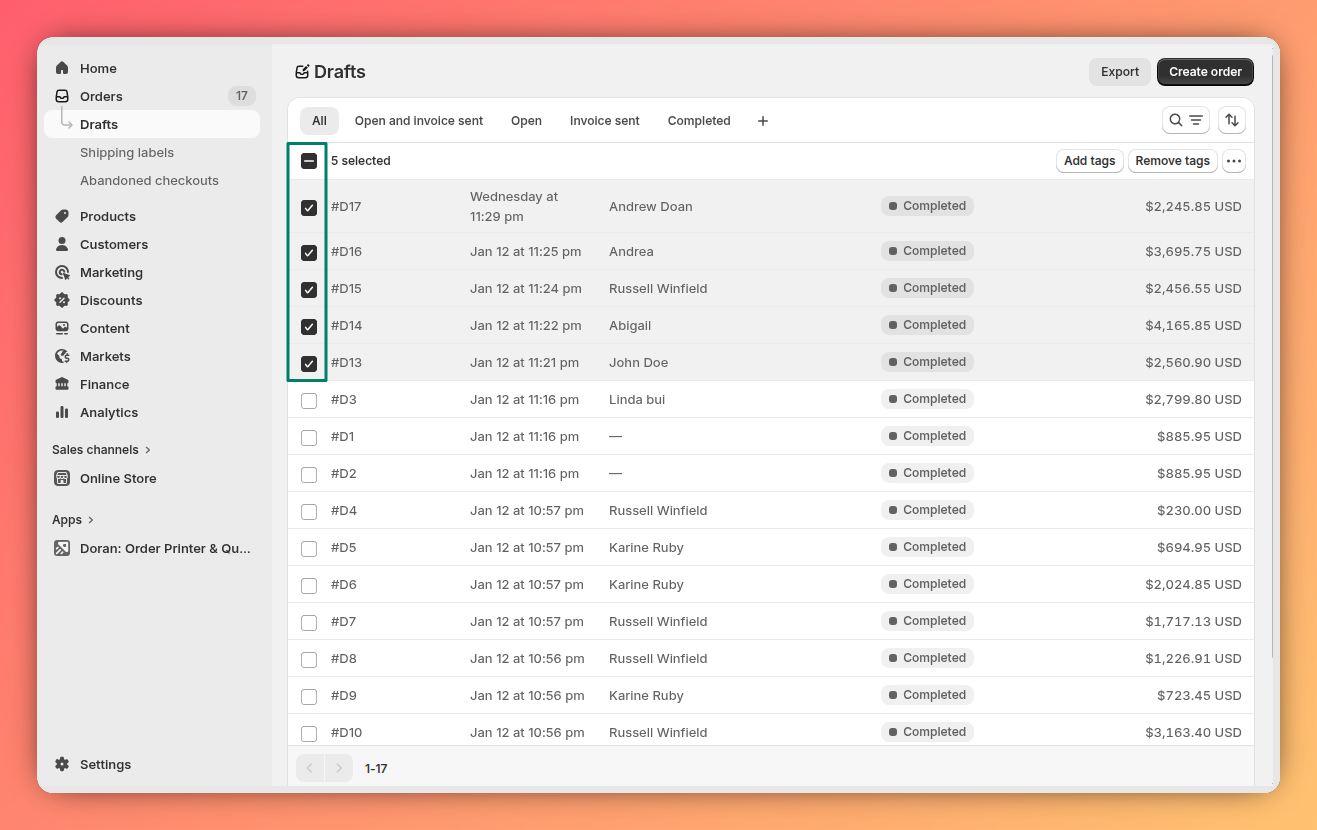
Task: Click the Orders inbox icon
Action: click(62, 96)
